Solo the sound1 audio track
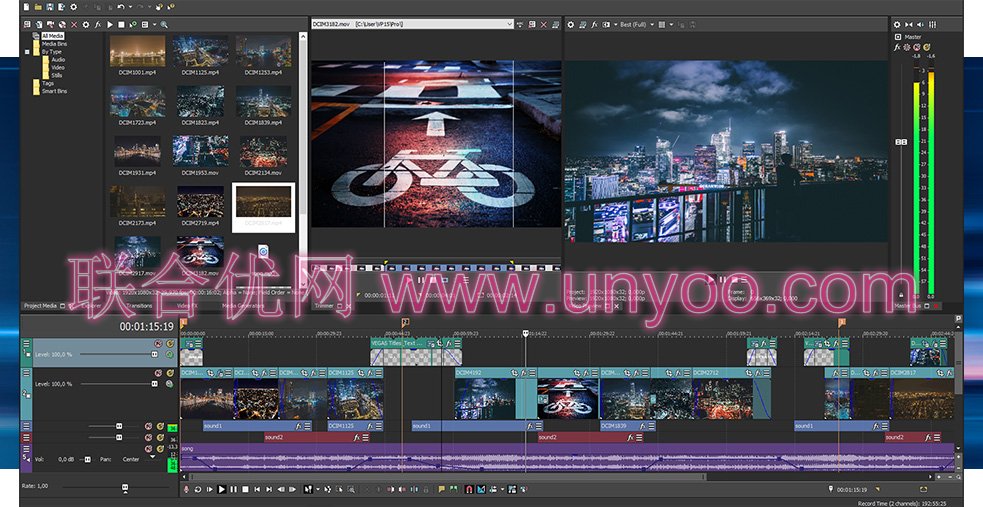Screen dimensions: 983x507 160,426
